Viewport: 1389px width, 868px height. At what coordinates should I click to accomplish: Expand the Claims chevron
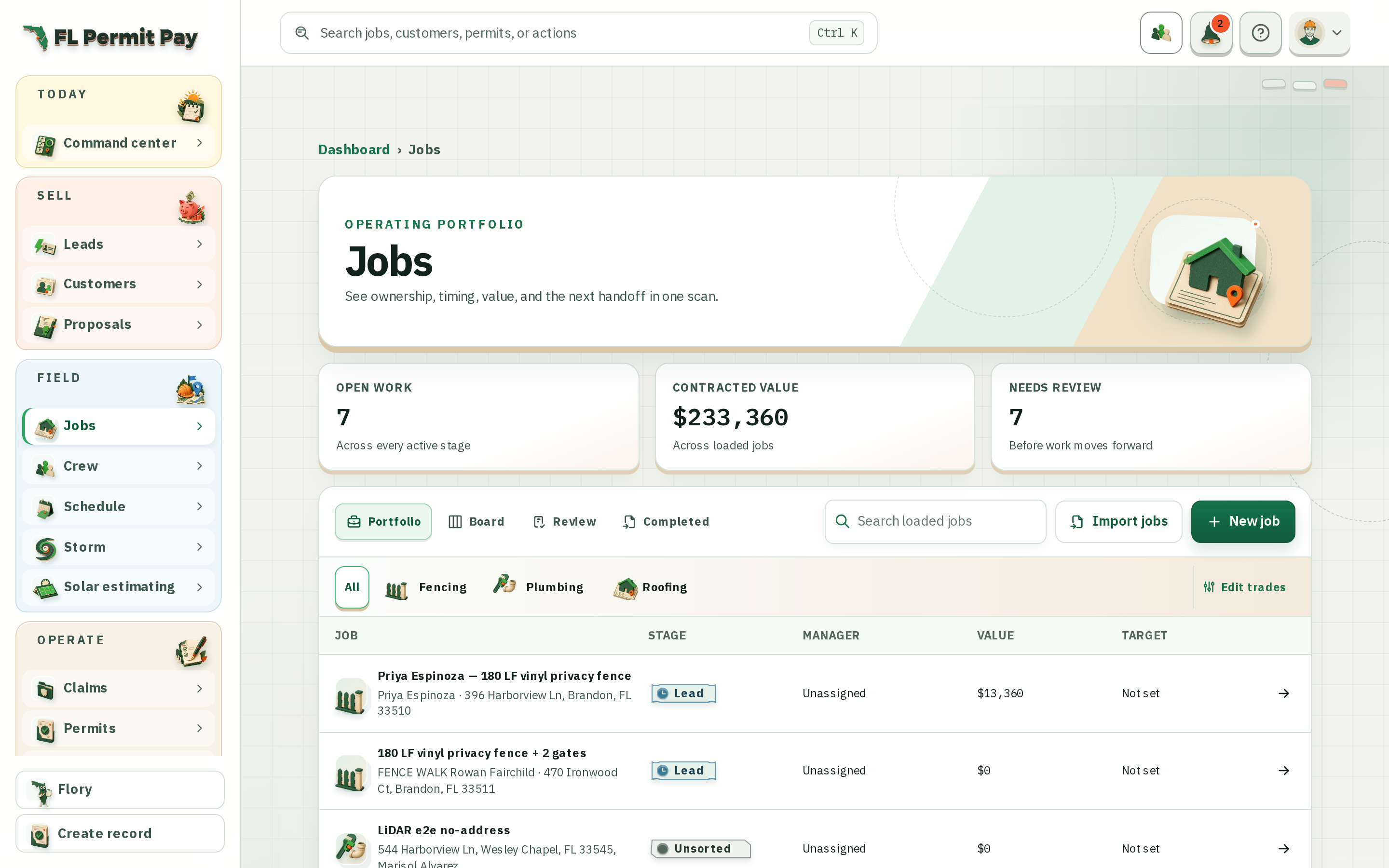pyautogui.click(x=199, y=688)
